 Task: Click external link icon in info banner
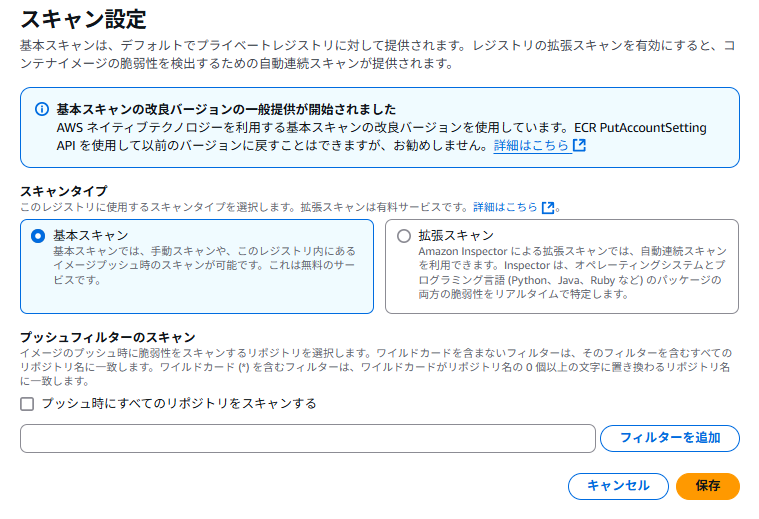[x=579, y=145]
